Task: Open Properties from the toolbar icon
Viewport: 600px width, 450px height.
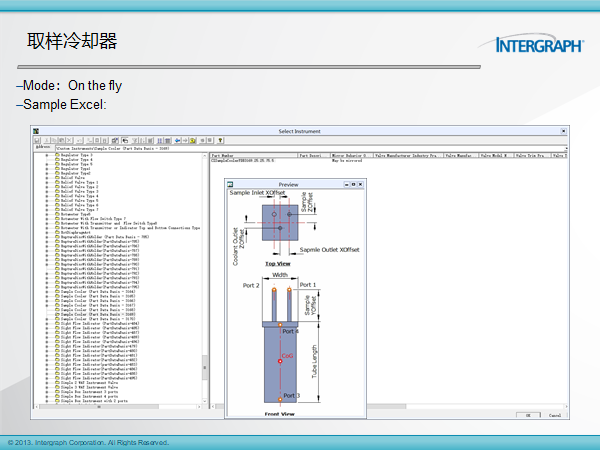Action: [115, 140]
